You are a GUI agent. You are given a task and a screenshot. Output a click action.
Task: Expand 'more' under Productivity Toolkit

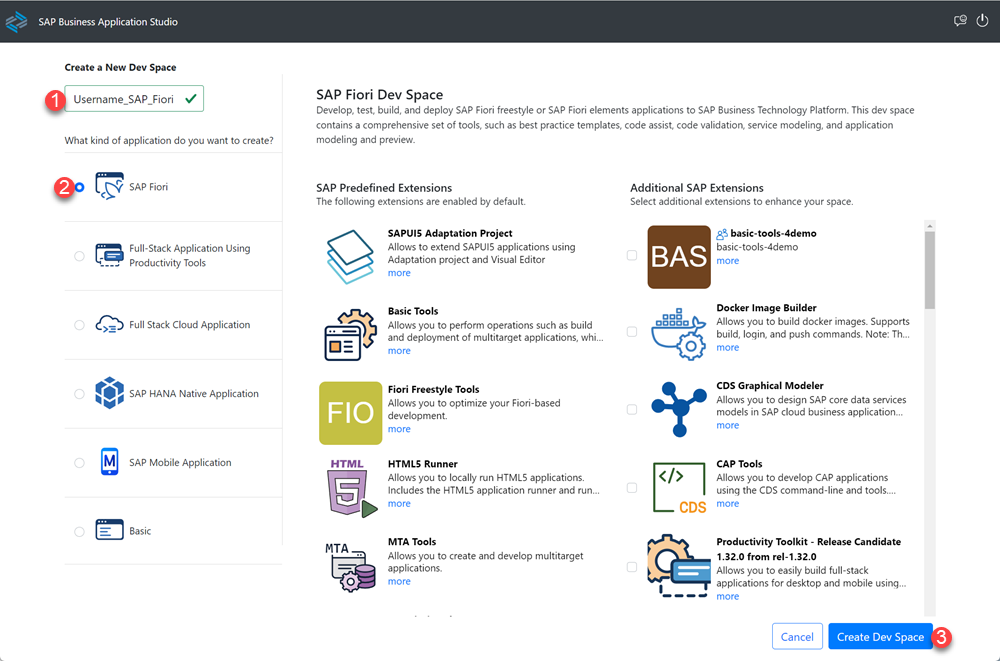click(x=728, y=597)
